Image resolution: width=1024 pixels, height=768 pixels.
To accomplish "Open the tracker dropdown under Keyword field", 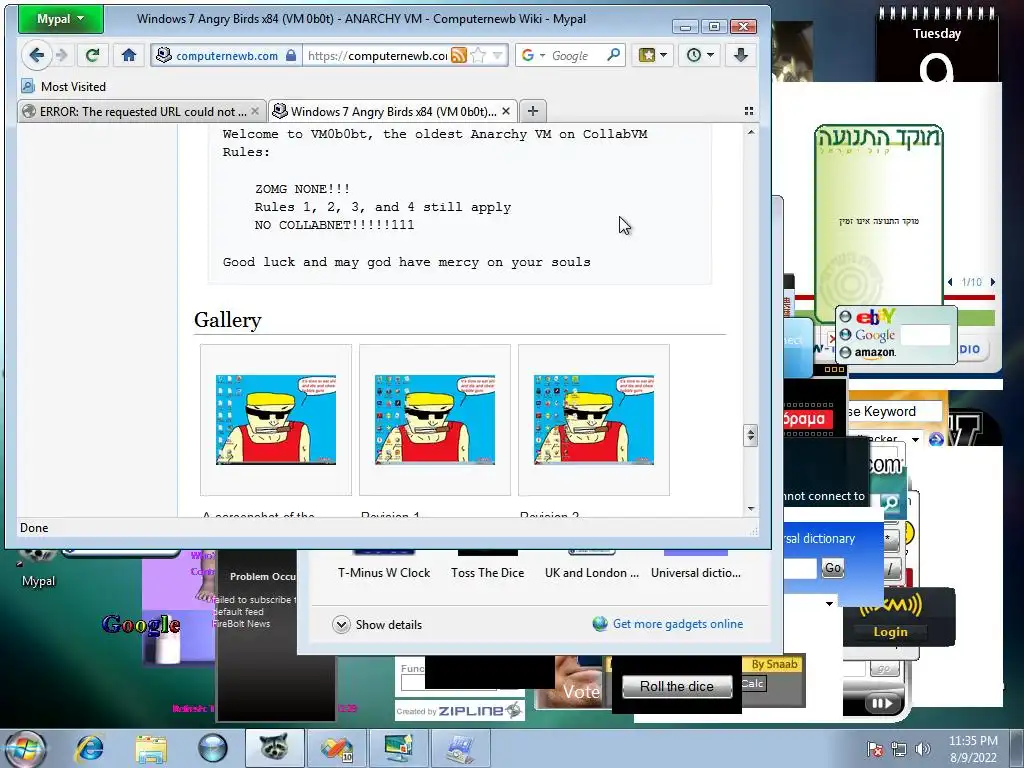I will coord(916,440).
